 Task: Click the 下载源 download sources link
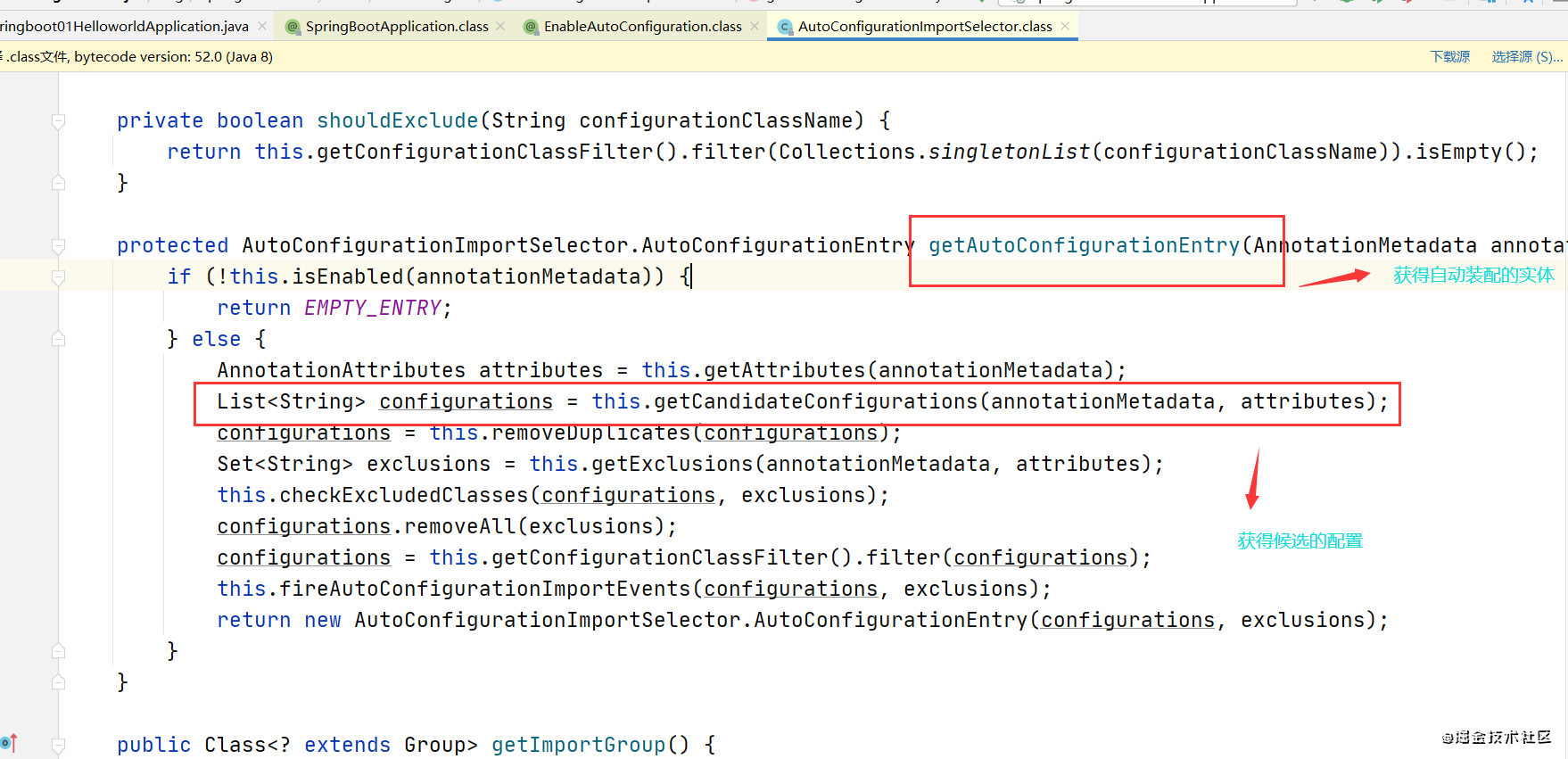pos(1450,56)
